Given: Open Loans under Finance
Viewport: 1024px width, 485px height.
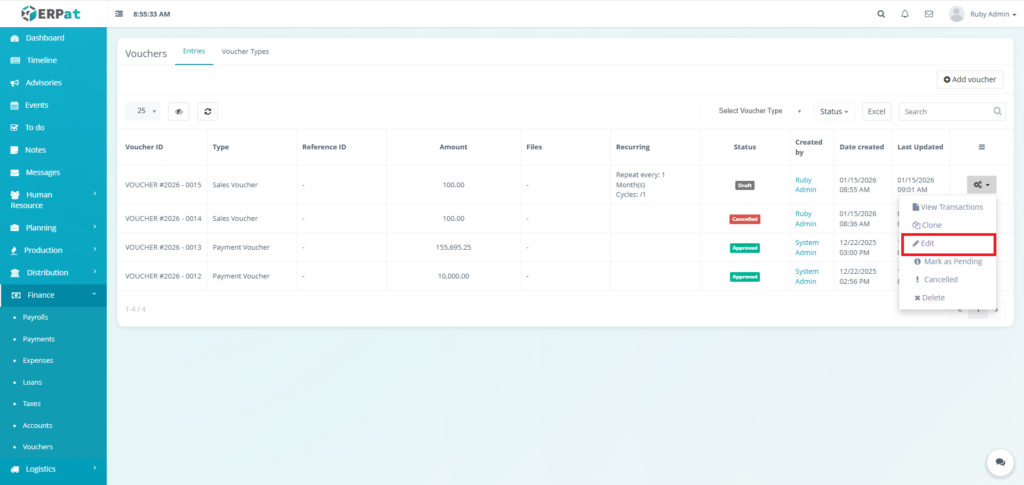Looking at the screenshot, I should point(32,382).
